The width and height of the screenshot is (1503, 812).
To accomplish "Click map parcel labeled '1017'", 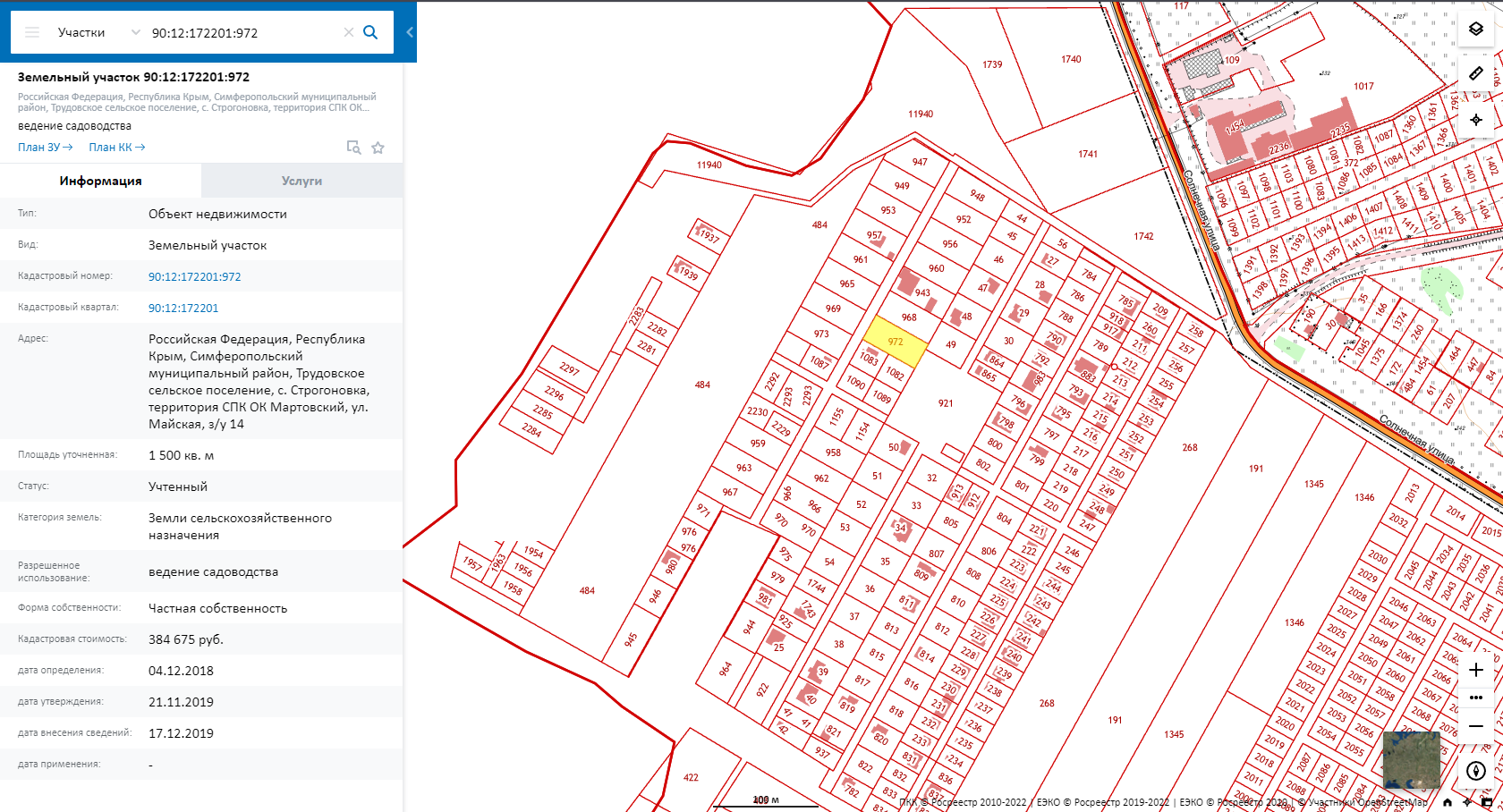I will tap(1363, 86).
